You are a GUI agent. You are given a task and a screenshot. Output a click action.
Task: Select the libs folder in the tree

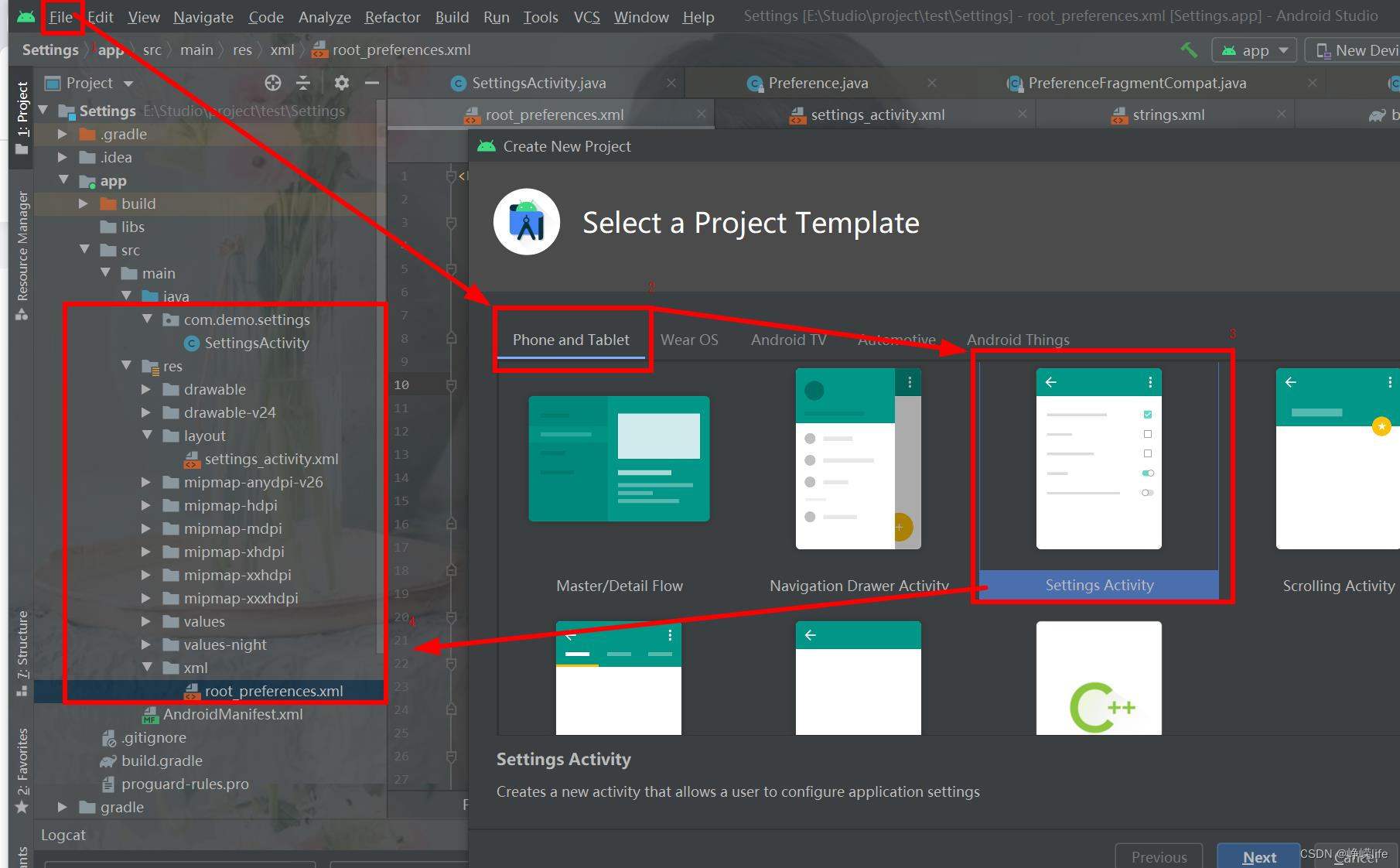(x=122, y=227)
